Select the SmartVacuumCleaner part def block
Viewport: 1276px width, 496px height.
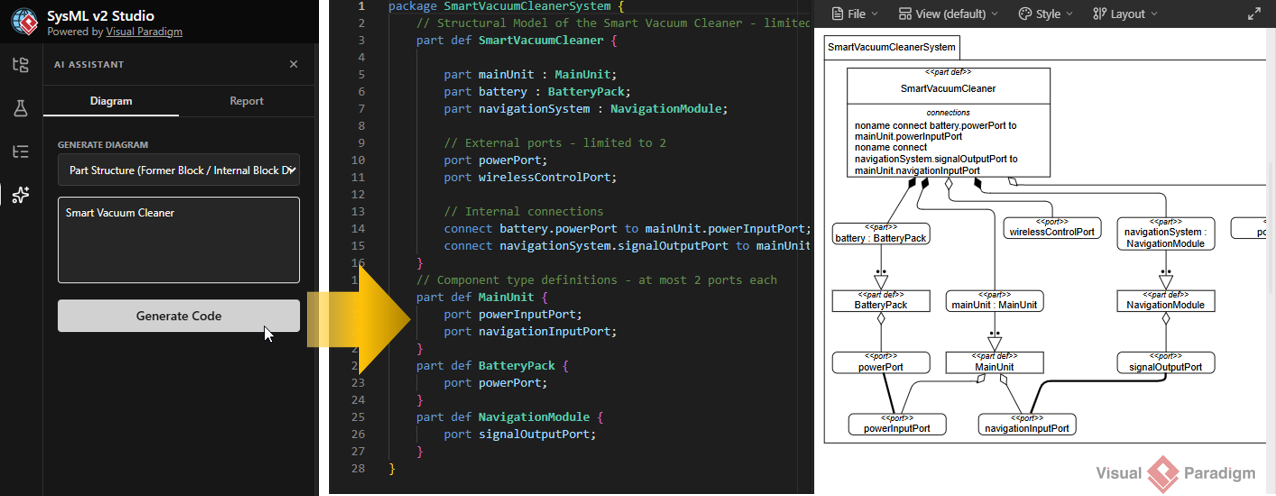click(947, 88)
